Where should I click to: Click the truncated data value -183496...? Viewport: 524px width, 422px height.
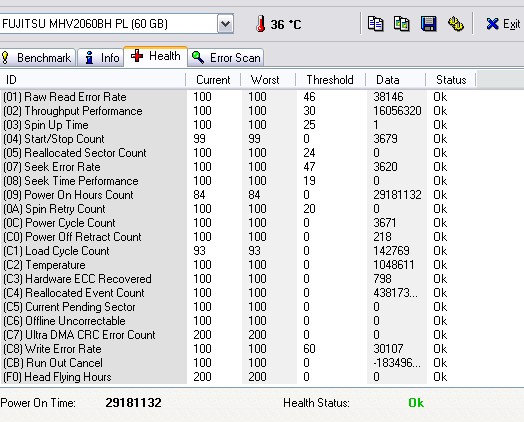397,364
